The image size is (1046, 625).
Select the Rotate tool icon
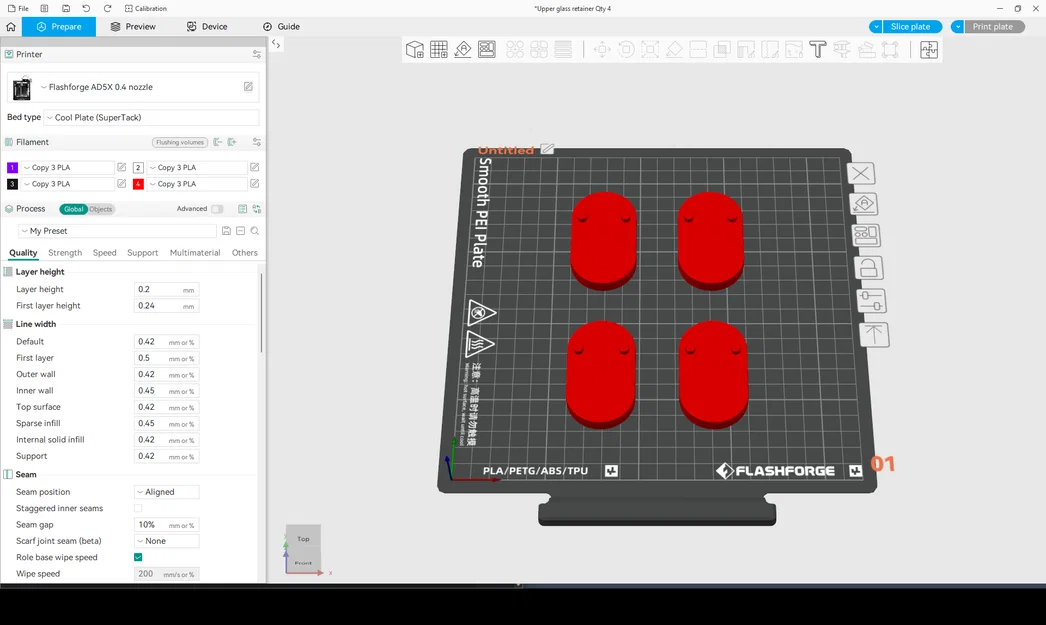point(626,49)
